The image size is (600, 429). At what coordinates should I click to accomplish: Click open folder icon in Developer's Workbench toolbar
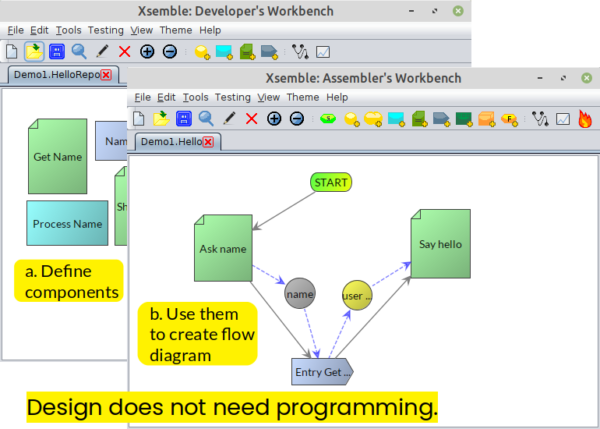33,51
